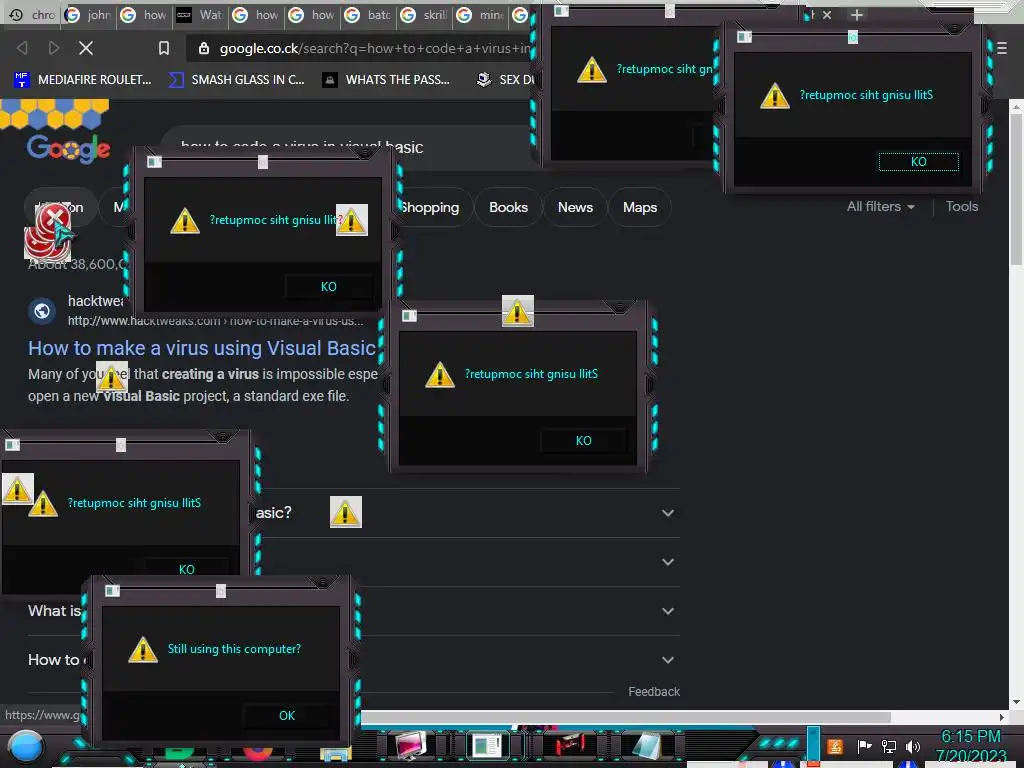Expand the 'How to' question chevron
Image resolution: width=1024 pixels, height=768 pixels.
(x=667, y=660)
